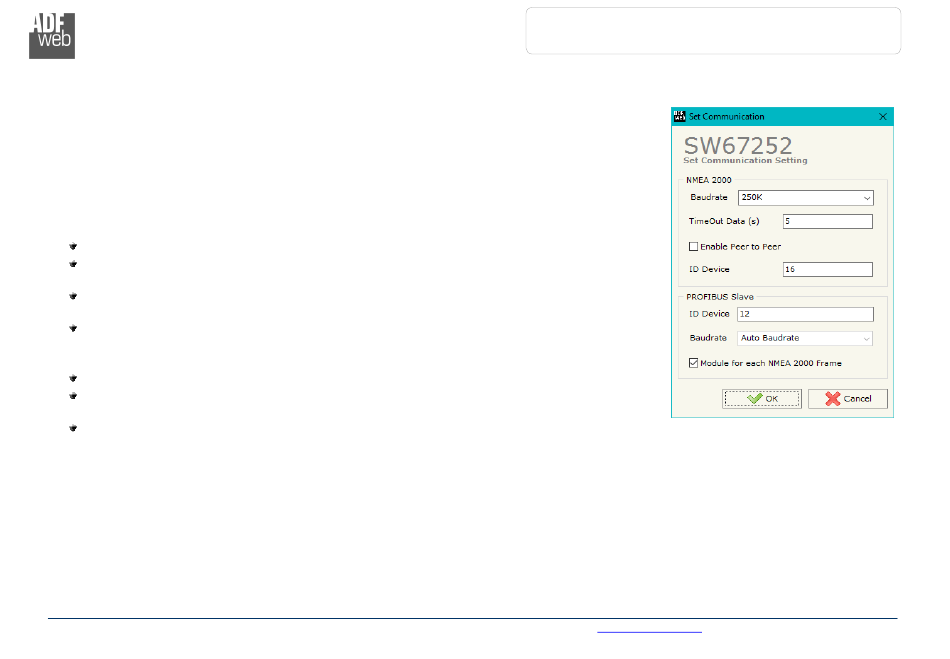Image resolution: width=950 pixels, height=659 pixels.
Task: Click the TimeOut Data (s) field
Action: tap(828, 222)
